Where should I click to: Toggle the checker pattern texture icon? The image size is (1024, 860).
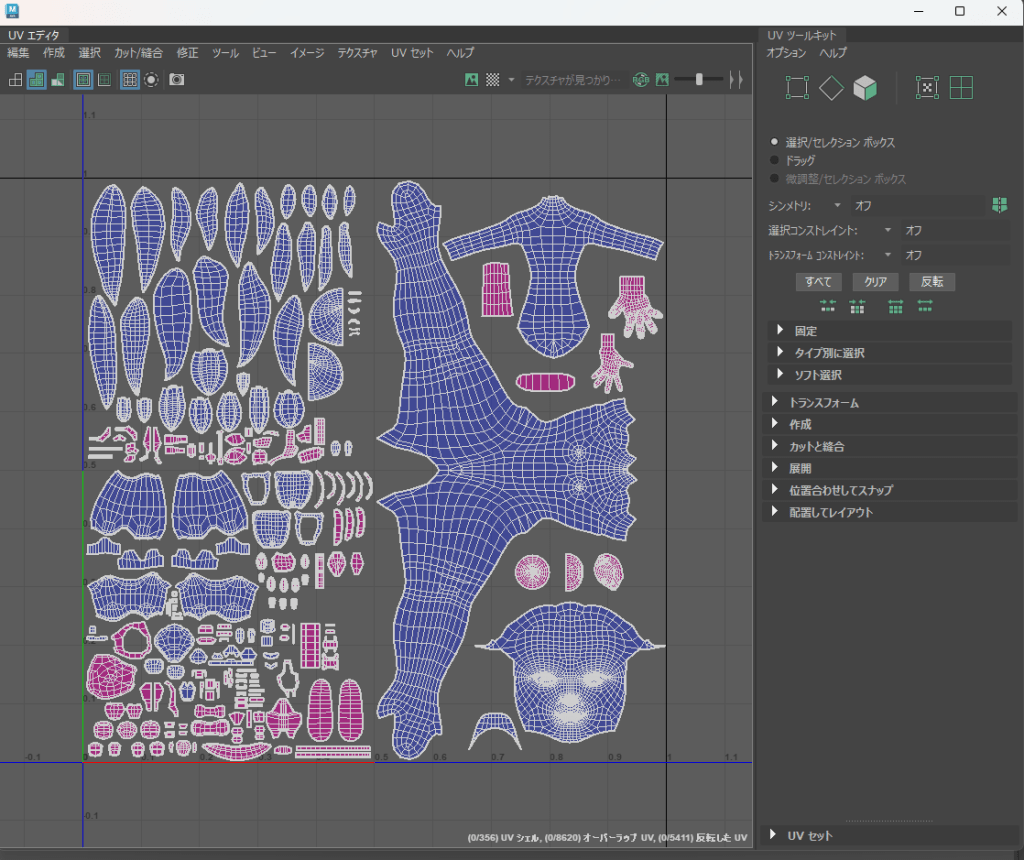(492, 80)
